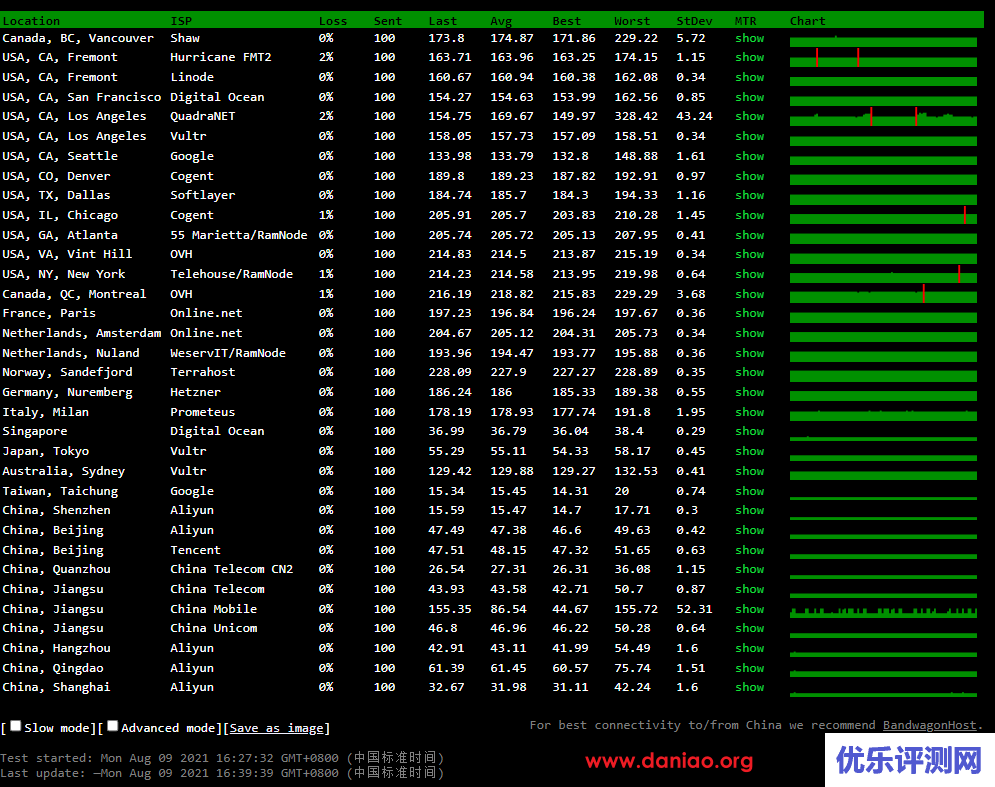Show MTR for Fremont Hurricane FMT2
995x787 pixels.
coord(749,57)
